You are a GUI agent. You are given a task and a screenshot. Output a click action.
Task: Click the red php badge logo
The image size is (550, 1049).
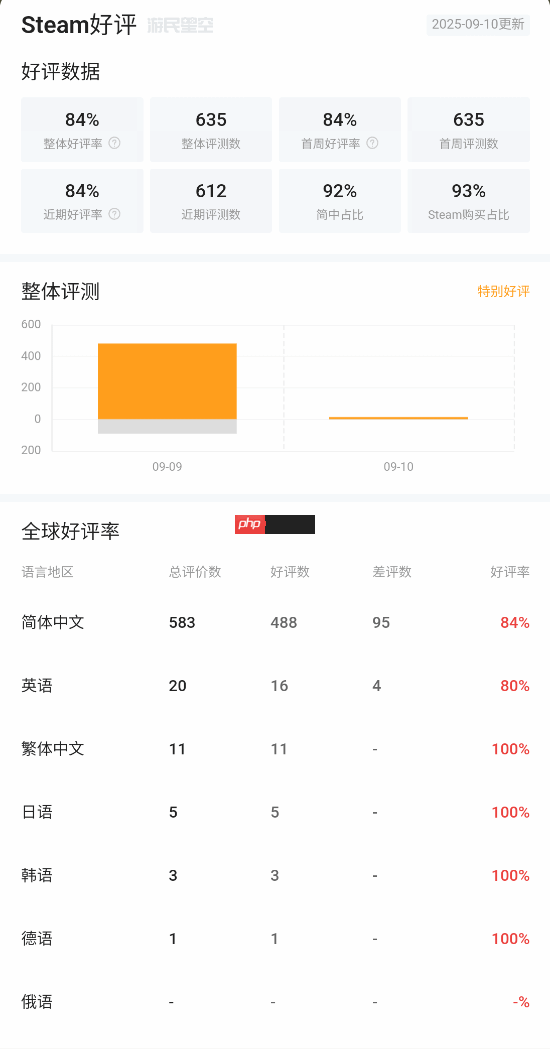[x=250, y=524]
